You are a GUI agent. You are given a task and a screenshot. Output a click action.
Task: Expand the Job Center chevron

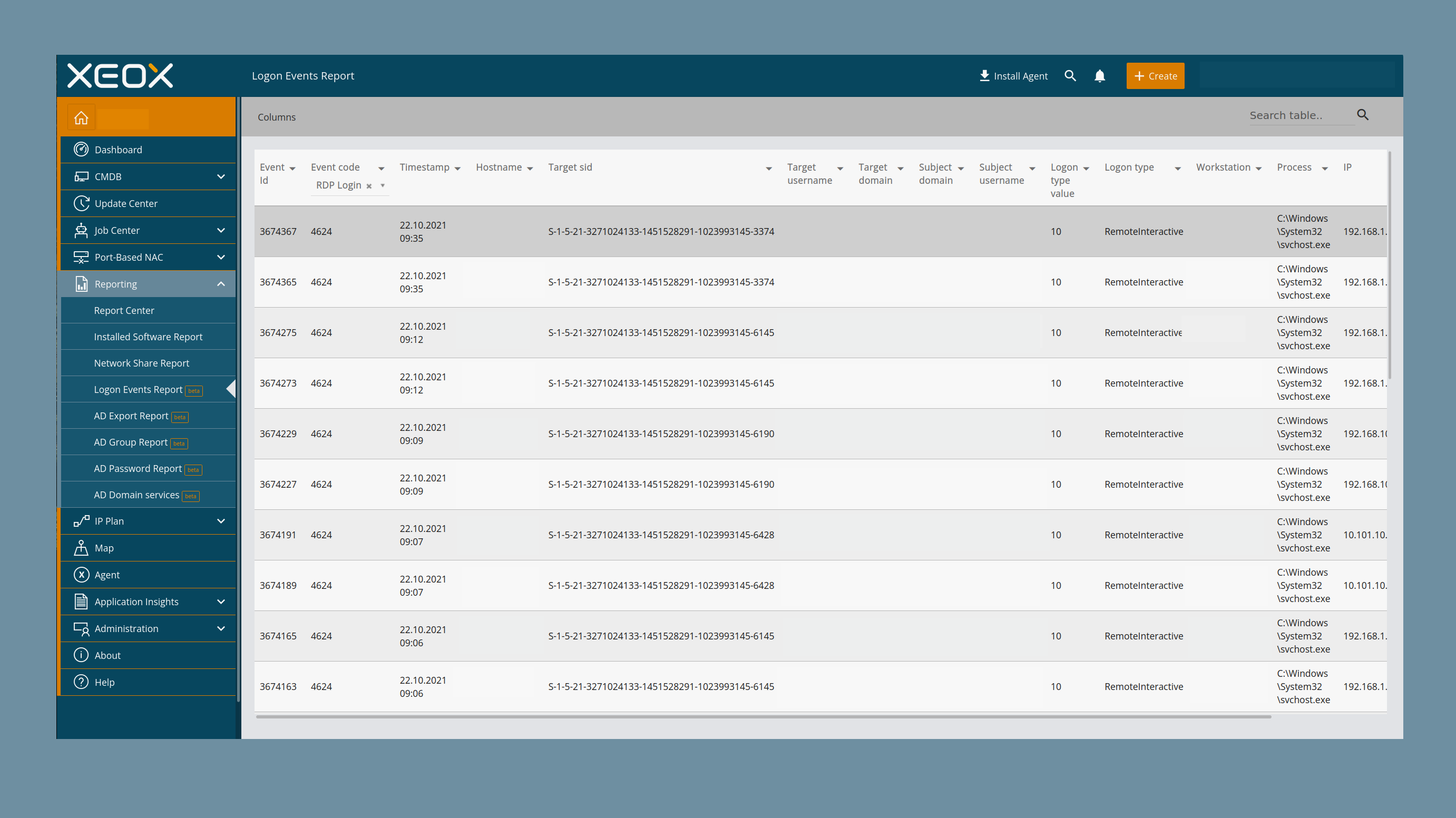click(221, 230)
